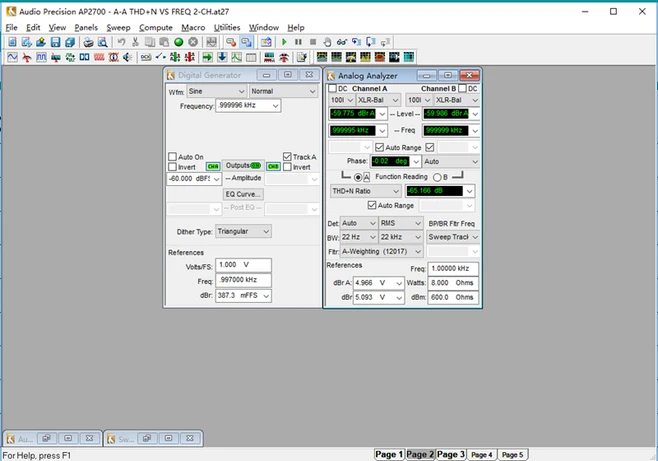Click the Save floppy disk icon
The width and height of the screenshot is (658, 461).
[x=55, y=42]
